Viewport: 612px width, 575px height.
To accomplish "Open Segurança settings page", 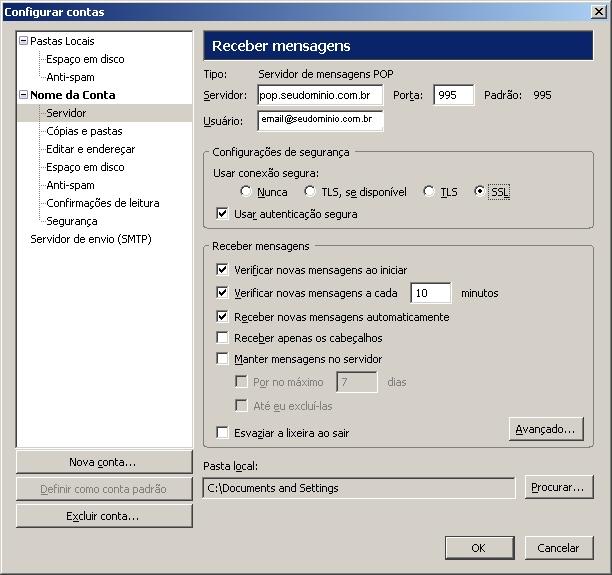I will pos(72,221).
